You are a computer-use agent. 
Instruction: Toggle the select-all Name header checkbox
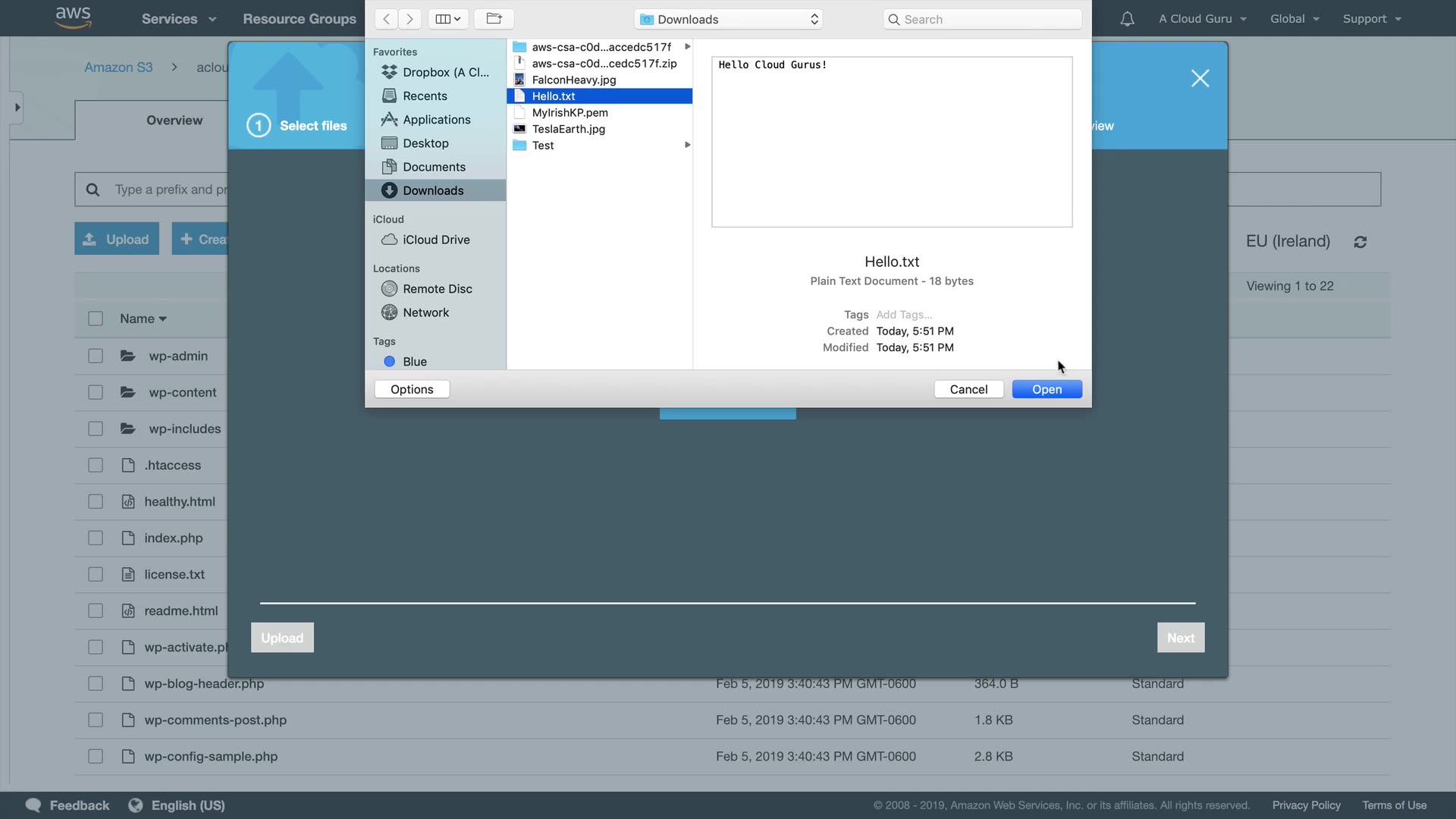(96, 318)
